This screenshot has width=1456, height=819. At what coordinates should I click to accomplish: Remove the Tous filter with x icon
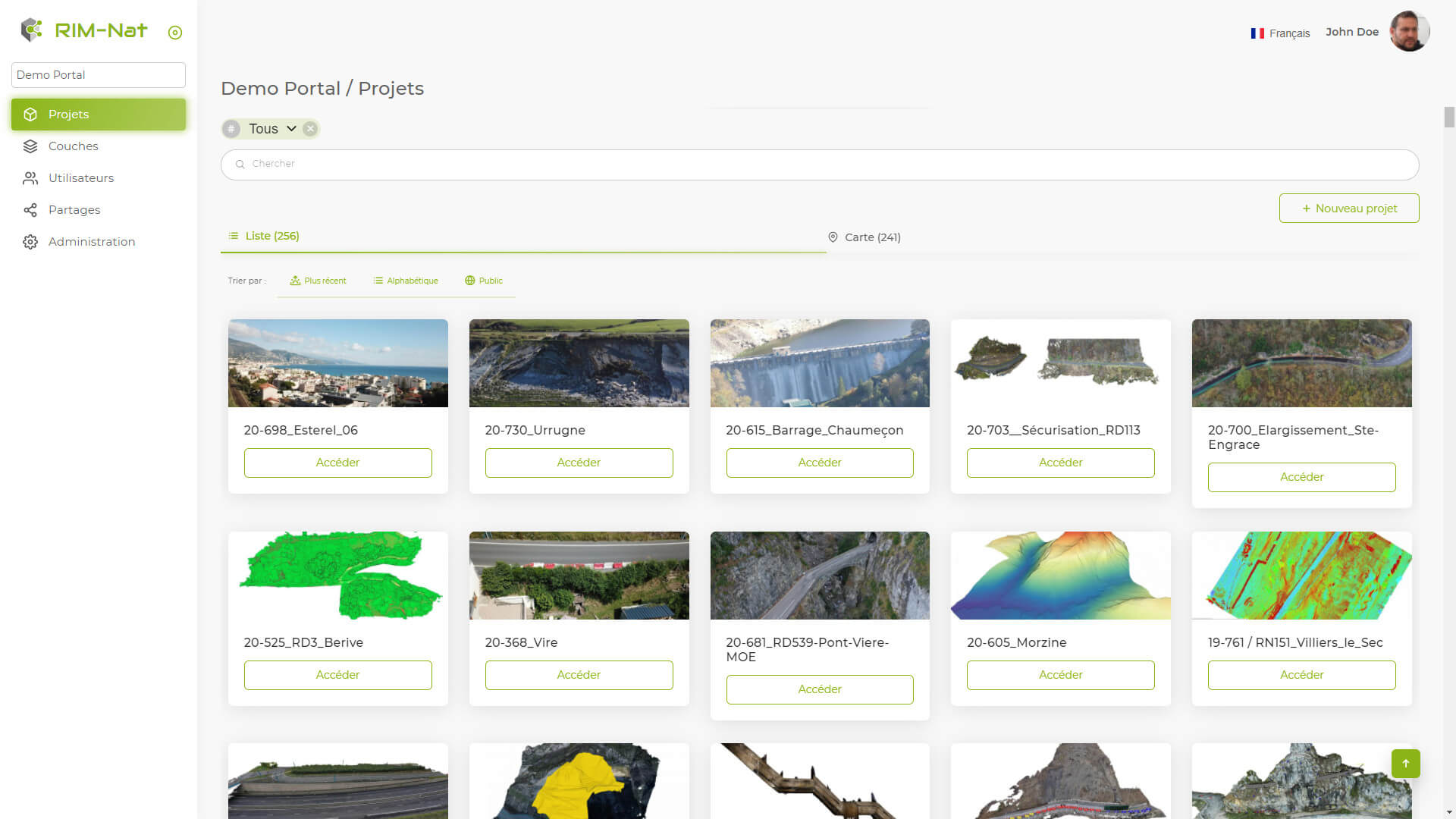point(310,129)
